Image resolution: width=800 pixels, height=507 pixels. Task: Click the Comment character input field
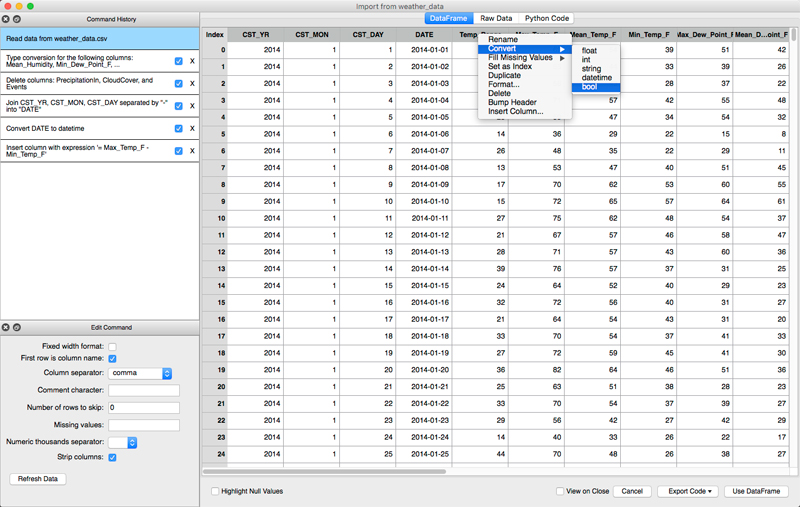coord(144,391)
